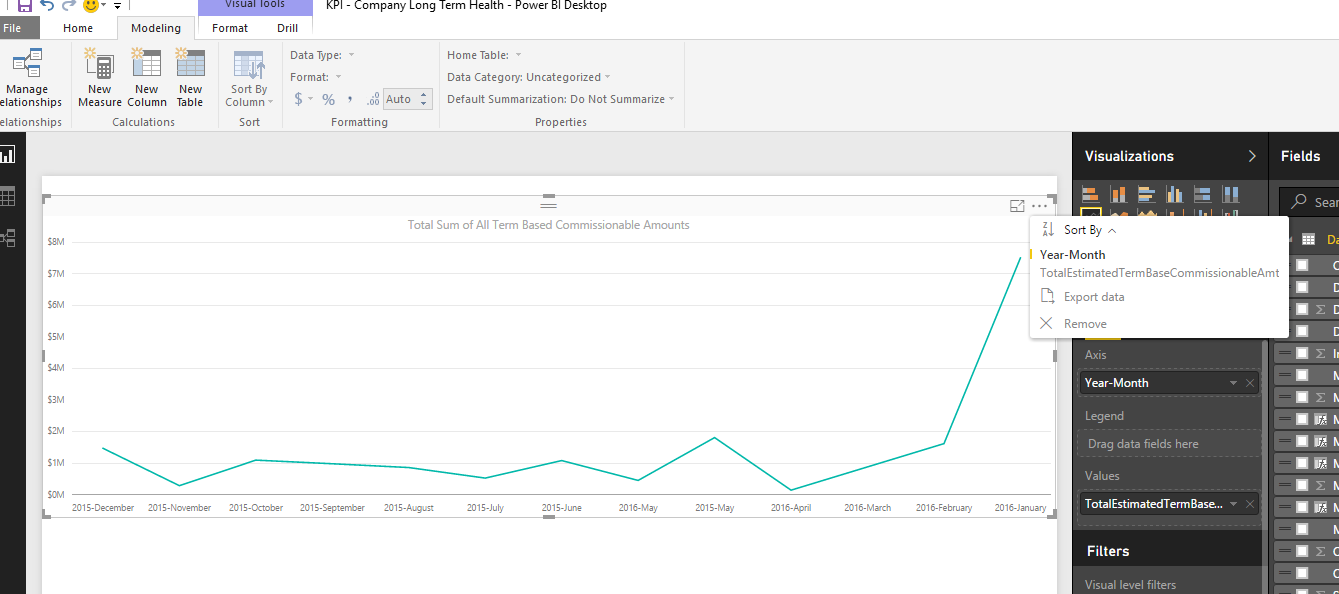Screen dimensions: 1339x594
Task: Click the $8M y-axis label
Action: (56, 242)
